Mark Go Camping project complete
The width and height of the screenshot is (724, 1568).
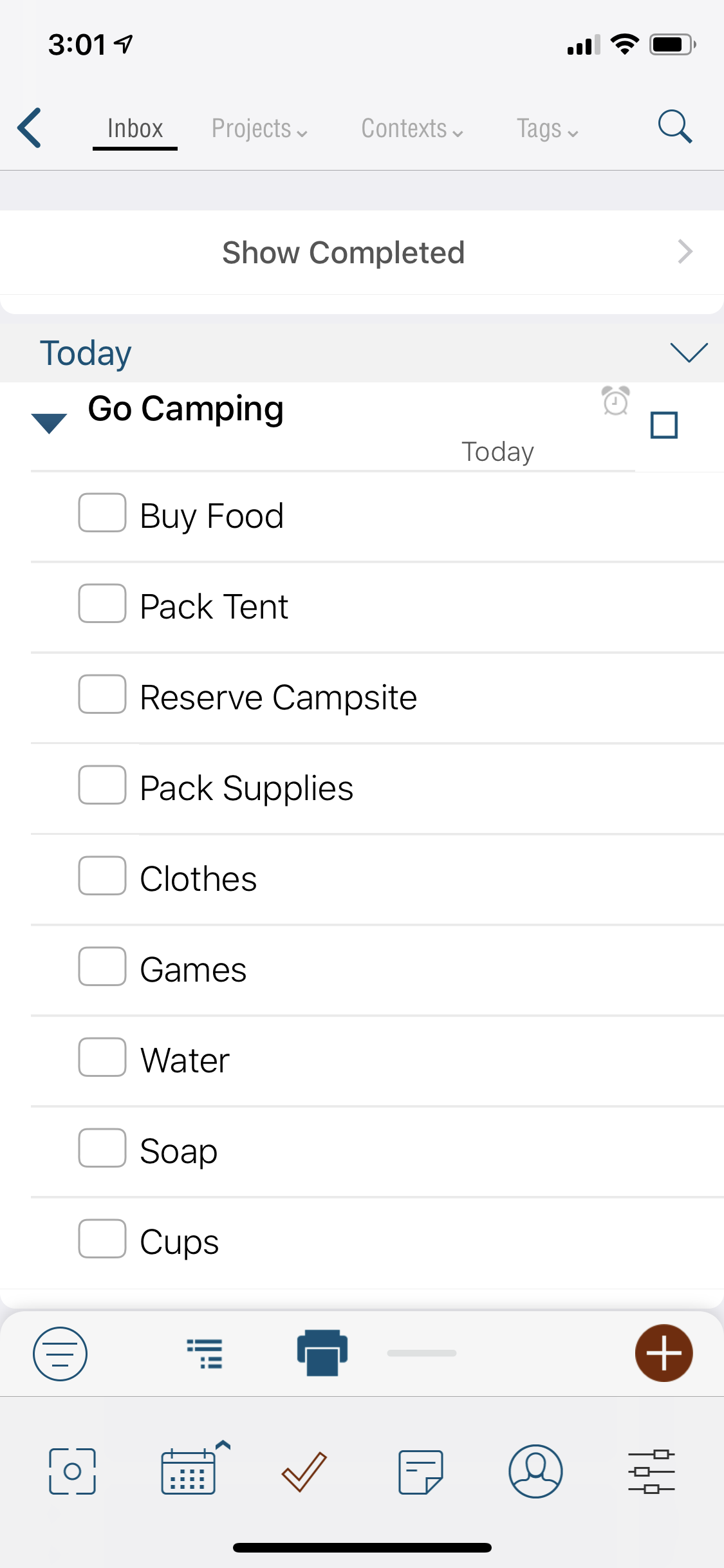coord(664,425)
